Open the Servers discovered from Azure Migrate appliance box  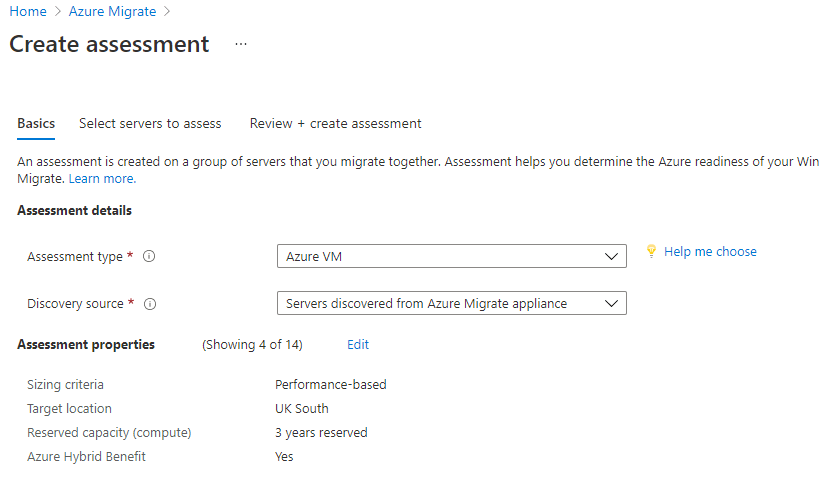[x=452, y=303]
